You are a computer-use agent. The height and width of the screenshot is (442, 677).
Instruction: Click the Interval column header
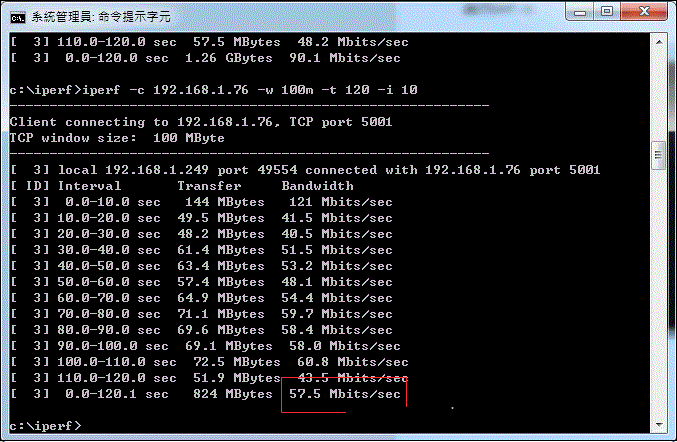click(89, 186)
